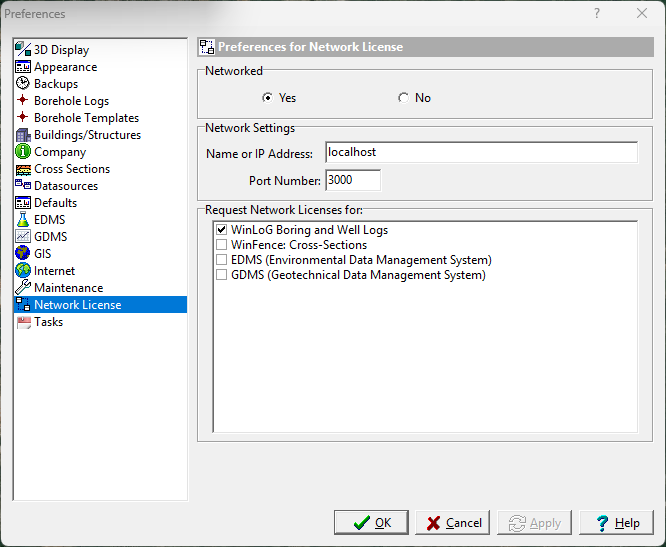Select Datasources in the category list
This screenshot has width=666, height=547.
[66, 186]
